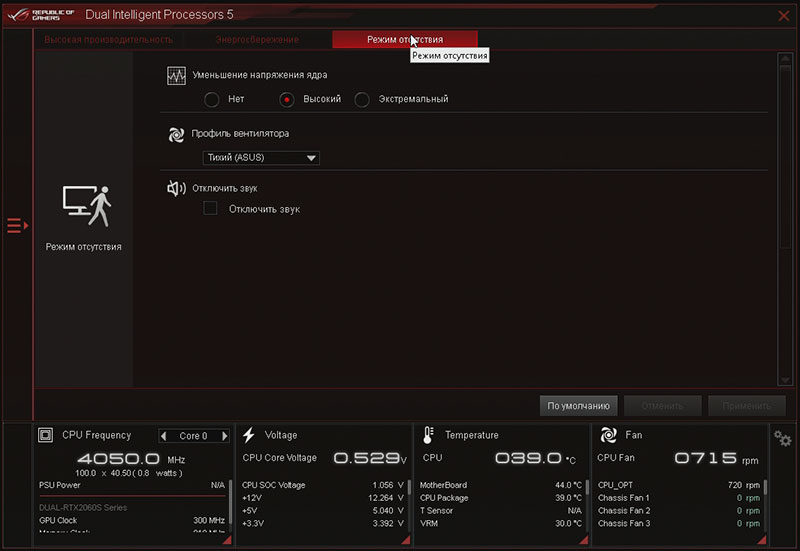Select the Режим отсутствия tab

(405, 39)
